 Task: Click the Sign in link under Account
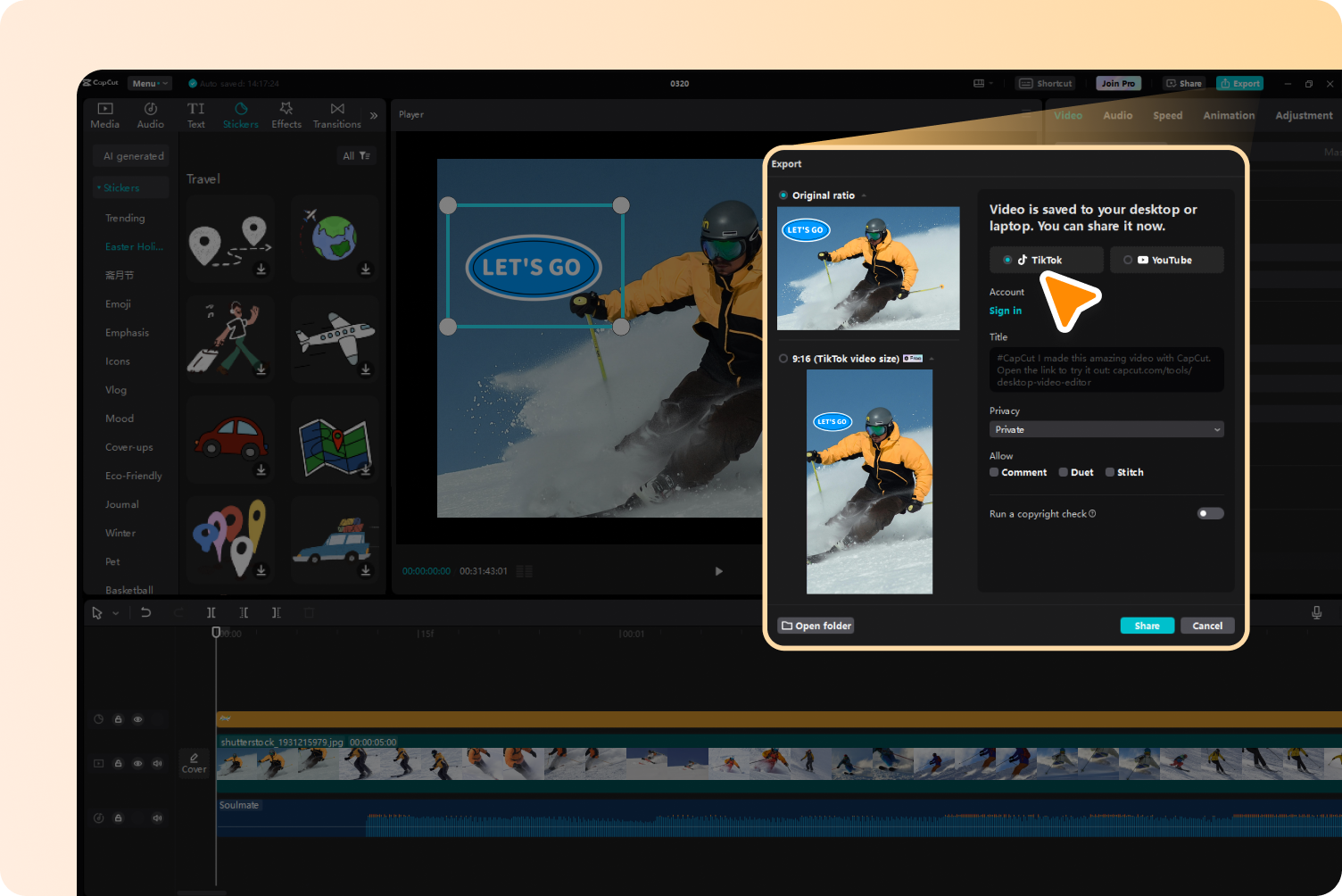pyautogui.click(x=1006, y=310)
